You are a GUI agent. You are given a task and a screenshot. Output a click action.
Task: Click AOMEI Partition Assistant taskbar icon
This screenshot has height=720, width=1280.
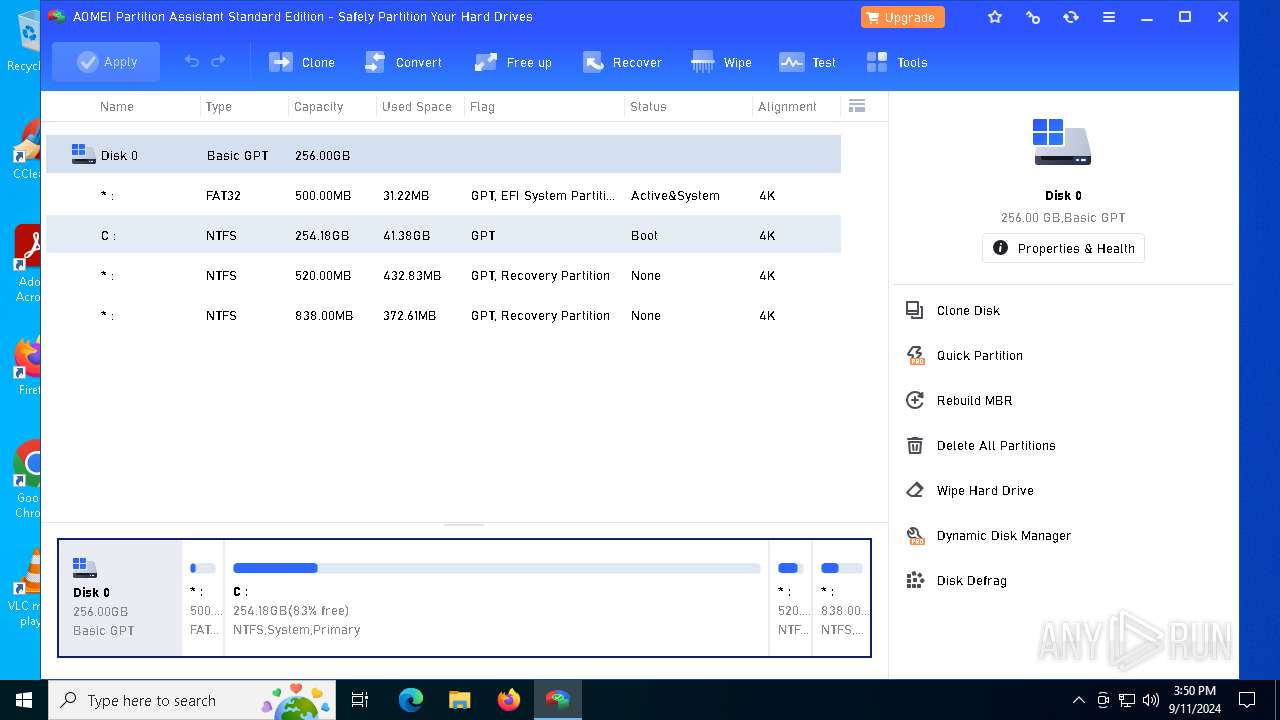(x=558, y=700)
